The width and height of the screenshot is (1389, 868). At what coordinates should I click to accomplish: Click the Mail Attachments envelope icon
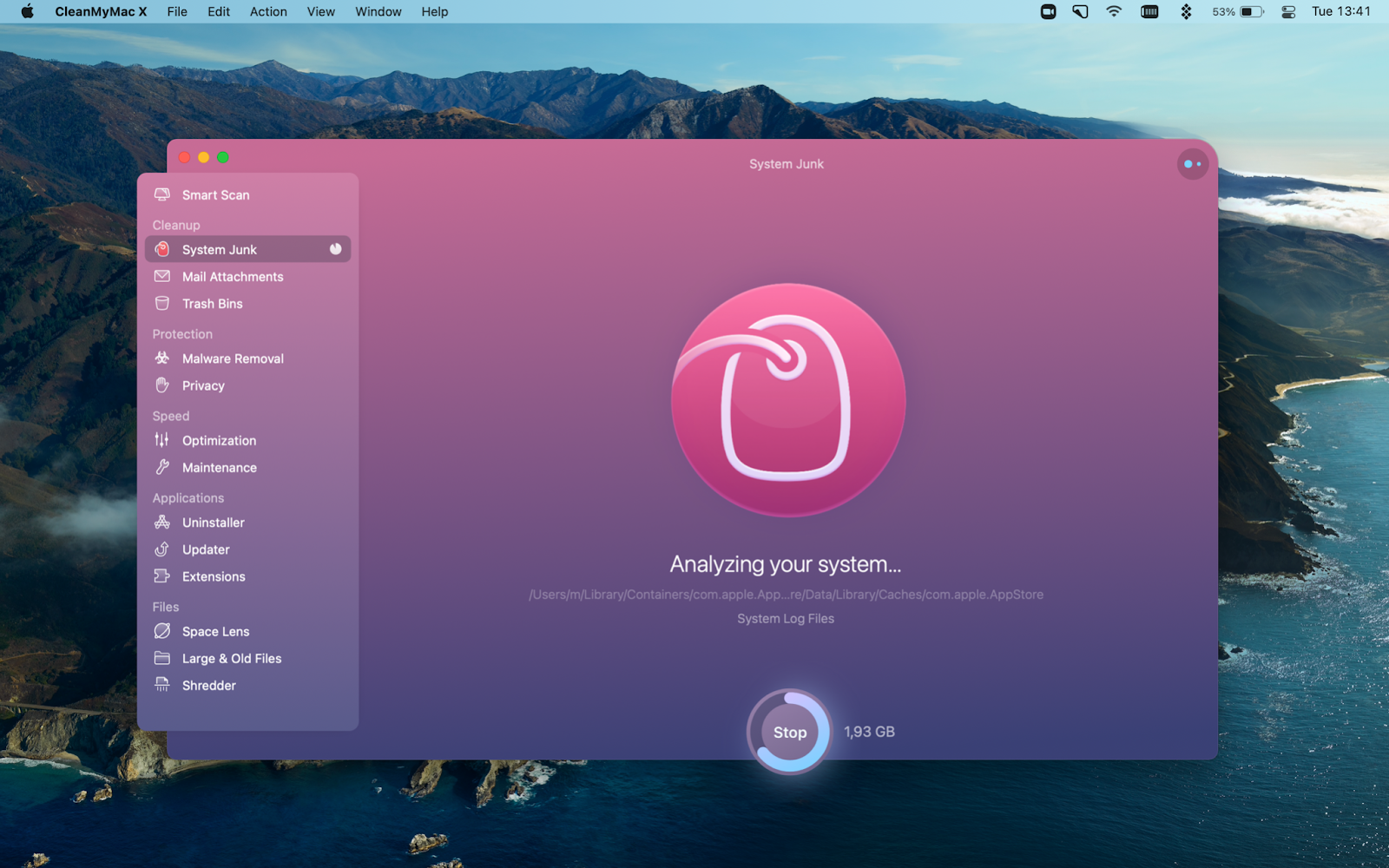tap(162, 276)
